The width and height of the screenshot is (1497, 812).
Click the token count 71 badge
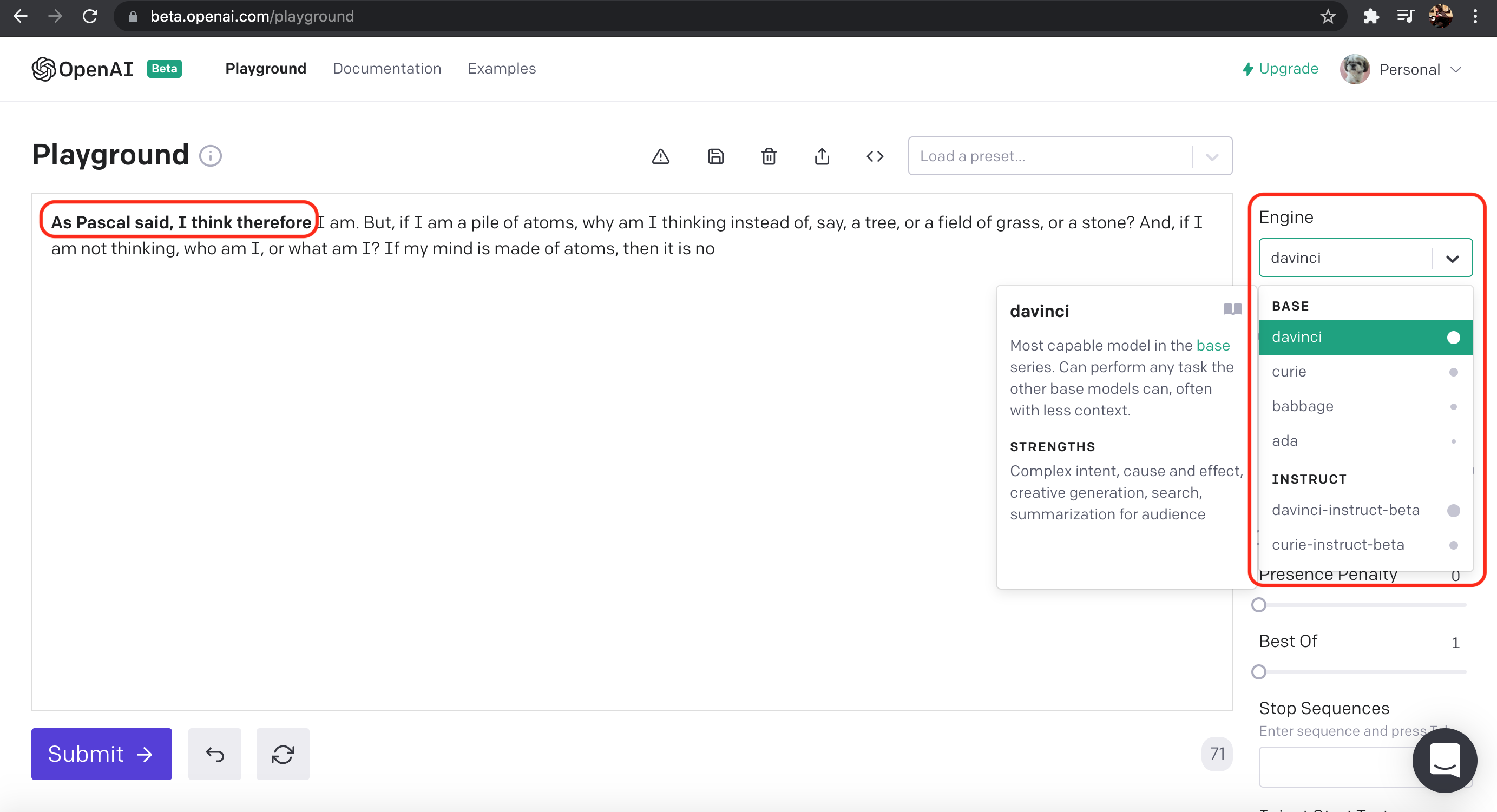[1217, 754]
